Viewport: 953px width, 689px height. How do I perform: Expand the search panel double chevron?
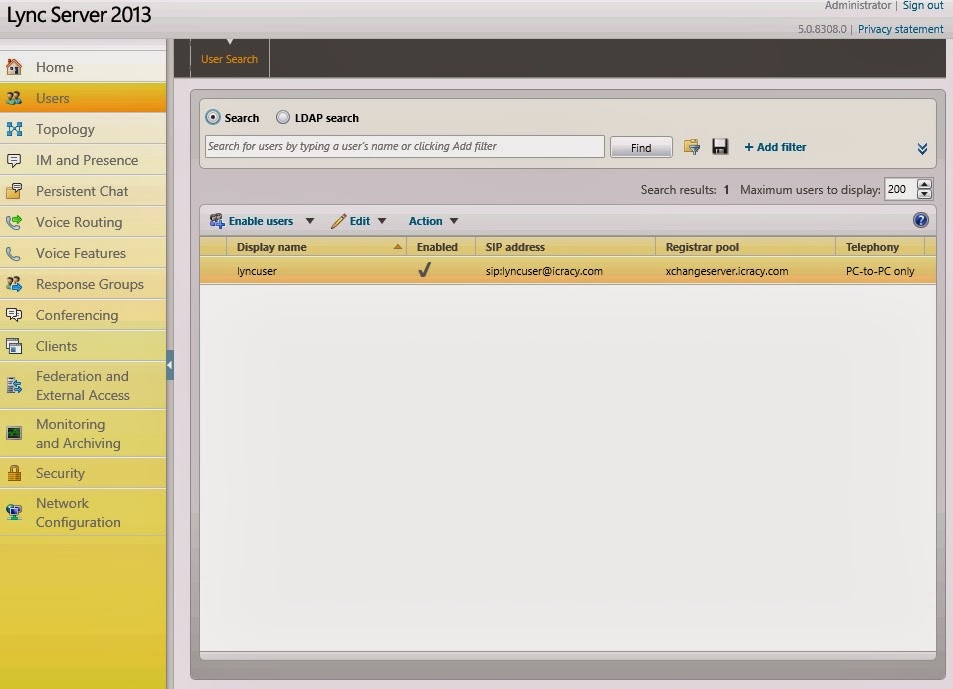point(922,149)
